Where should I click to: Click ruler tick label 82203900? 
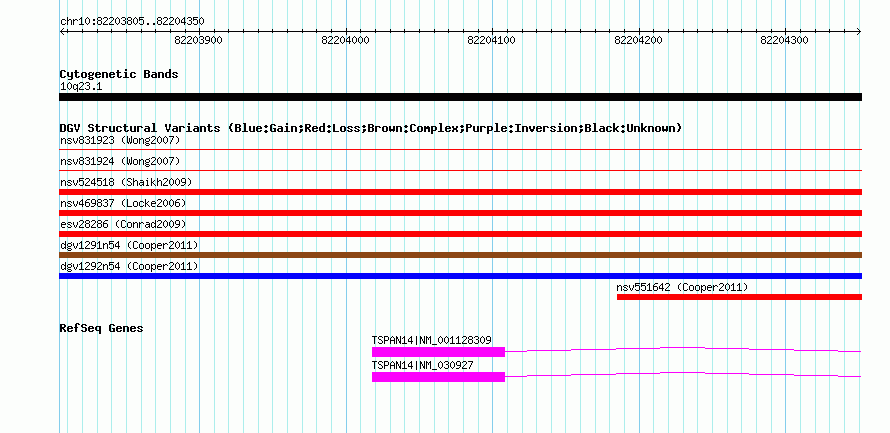(x=199, y=40)
